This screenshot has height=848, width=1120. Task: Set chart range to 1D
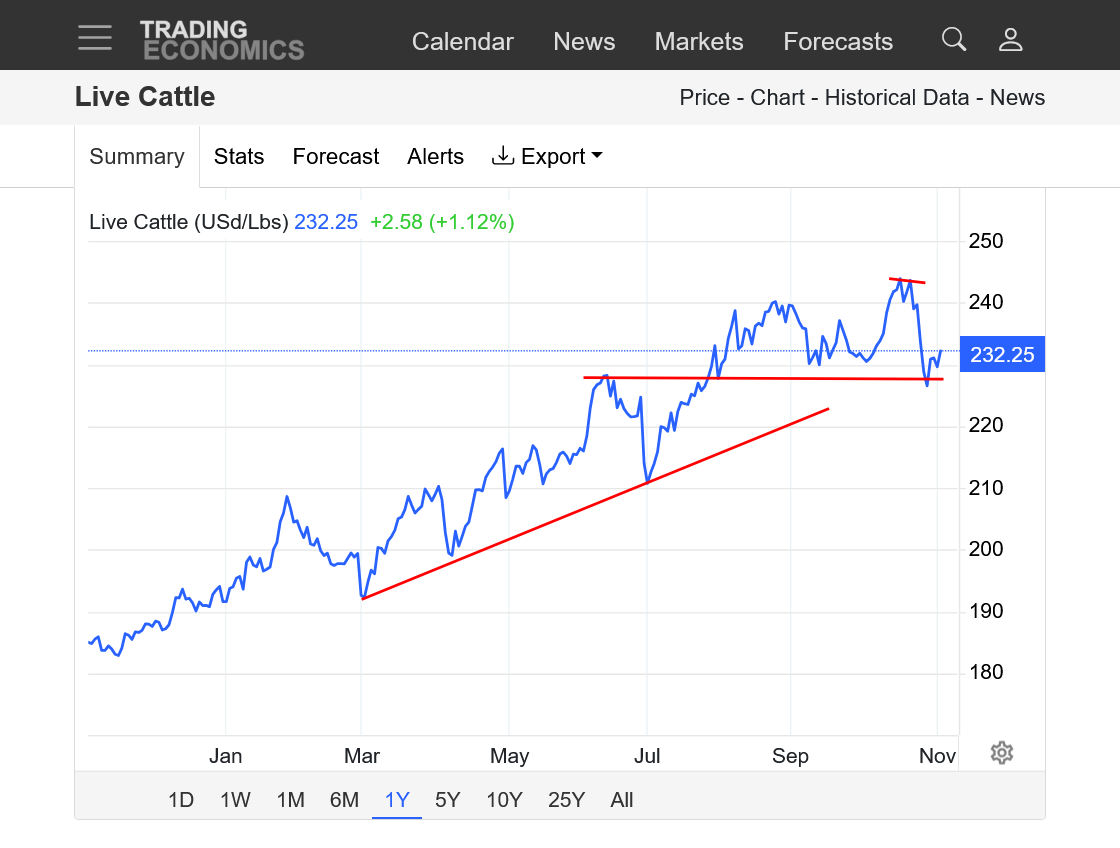click(x=181, y=799)
